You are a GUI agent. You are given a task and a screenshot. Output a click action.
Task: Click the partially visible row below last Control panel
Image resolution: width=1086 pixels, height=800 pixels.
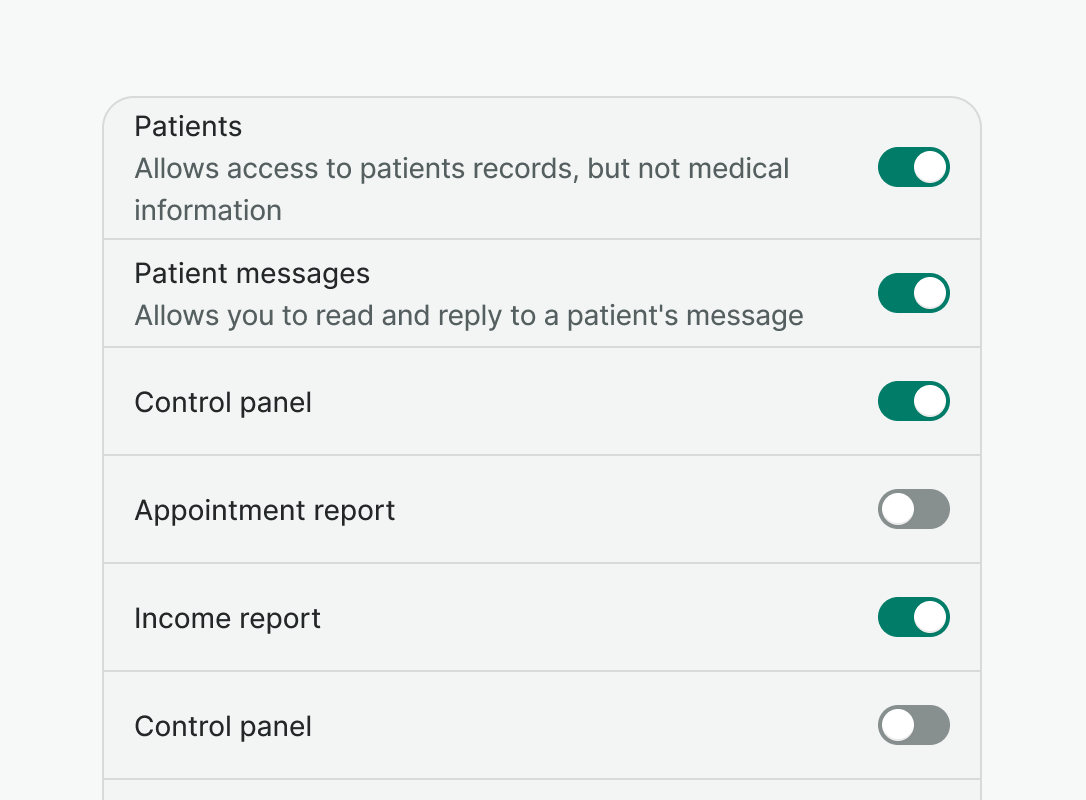[541, 790]
